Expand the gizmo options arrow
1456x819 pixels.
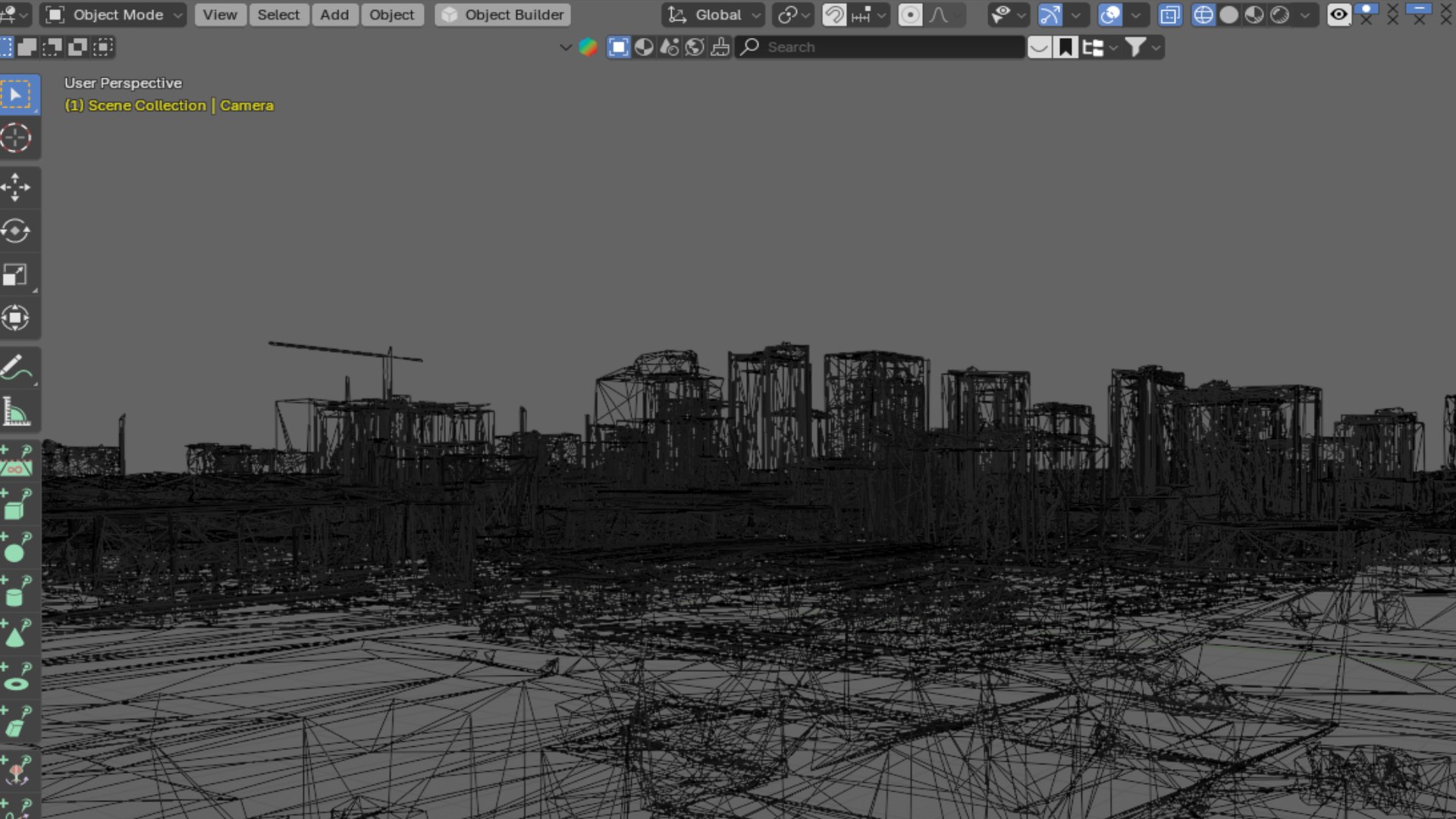click(x=1076, y=14)
